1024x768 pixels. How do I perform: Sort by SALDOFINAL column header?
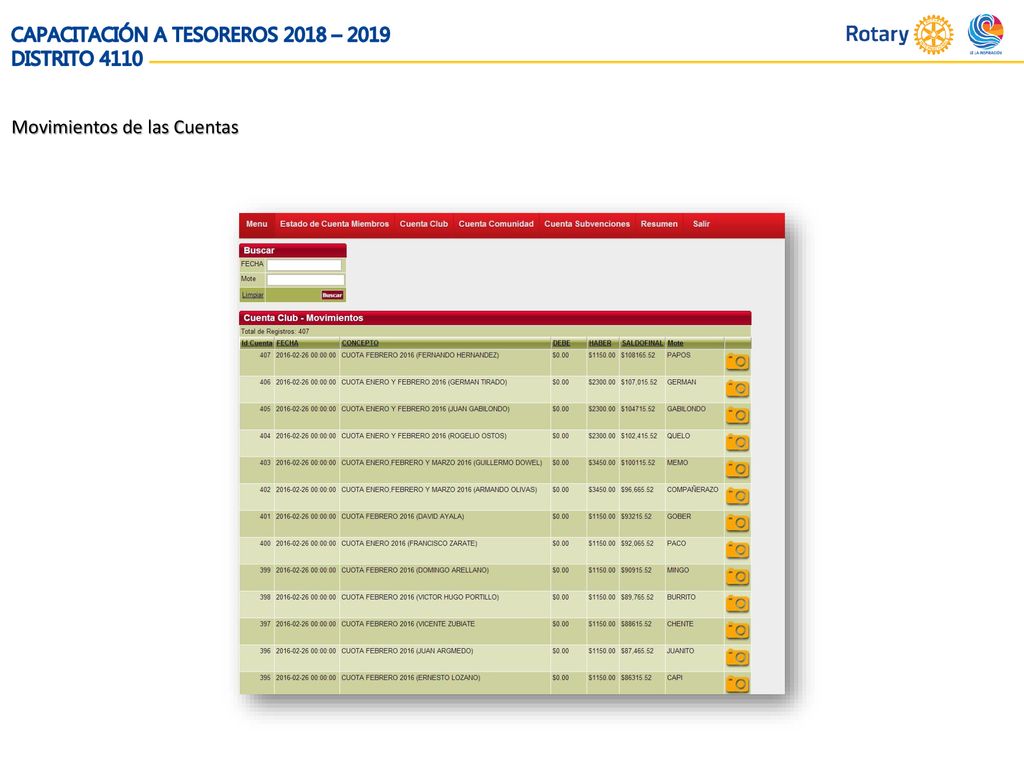642,344
